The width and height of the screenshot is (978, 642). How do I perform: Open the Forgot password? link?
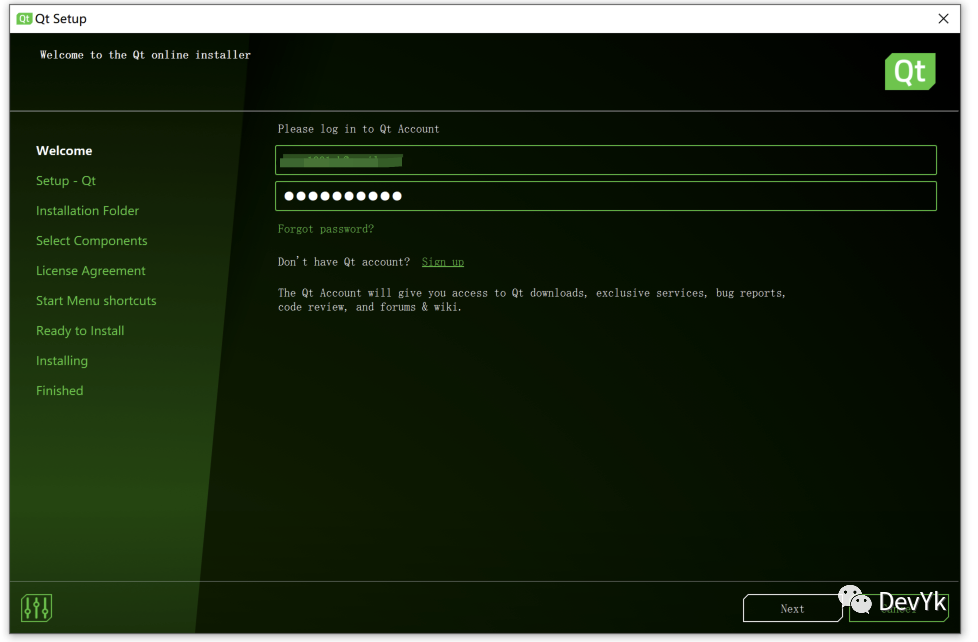coord(326,229)
